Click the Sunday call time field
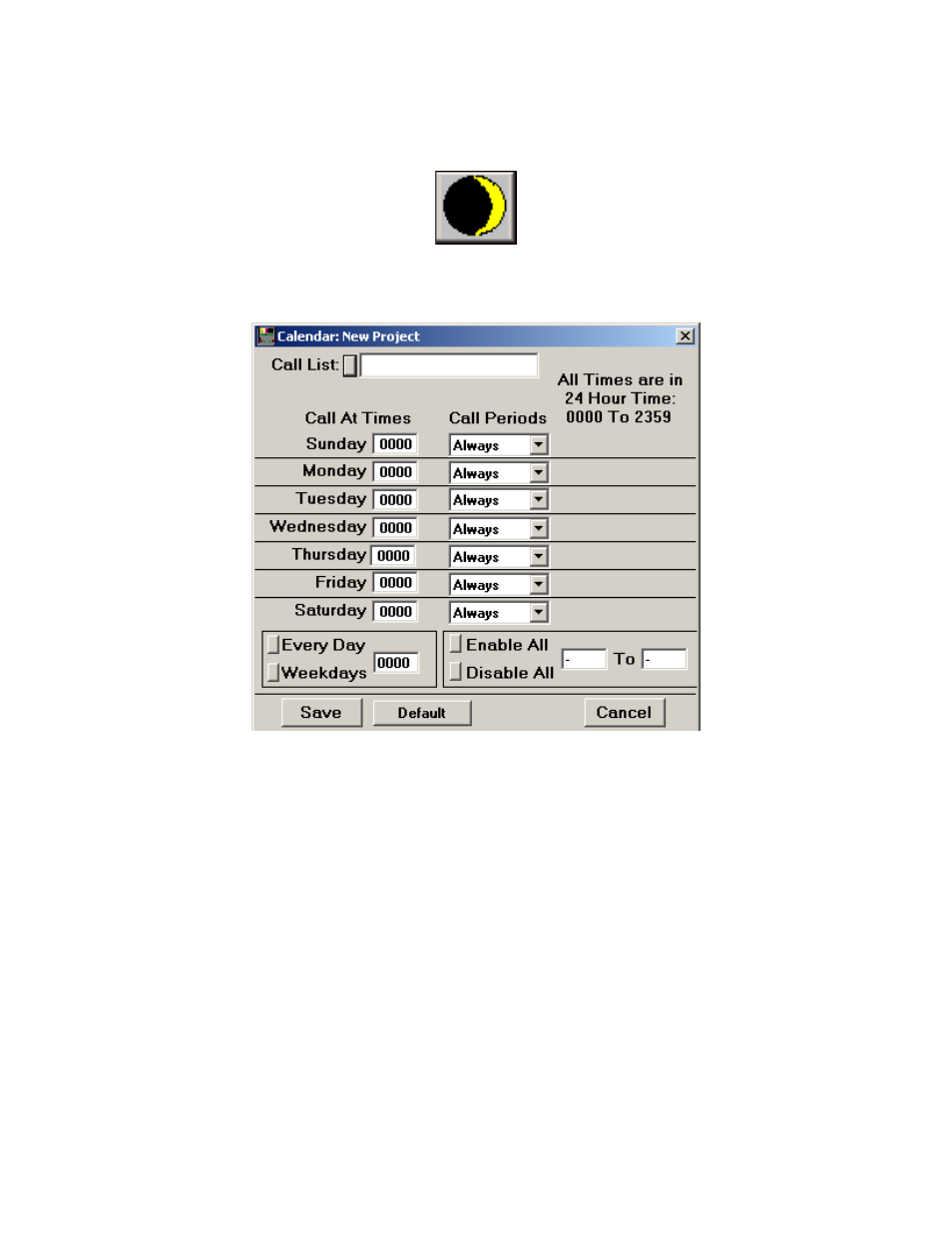The image size is (952, 1233). [395, 444]
